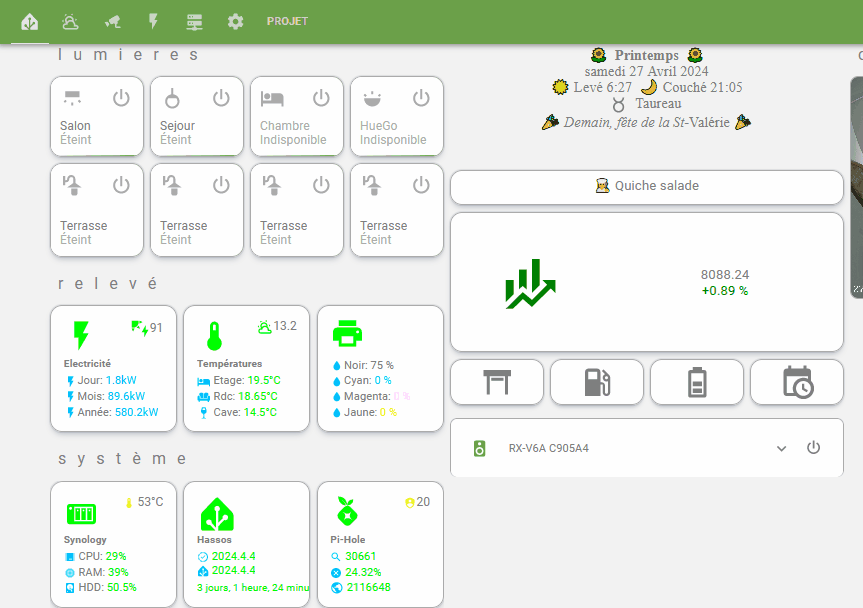Select the surveillance camera icon in navbar

pyautogui.click(x=112, y=21)
